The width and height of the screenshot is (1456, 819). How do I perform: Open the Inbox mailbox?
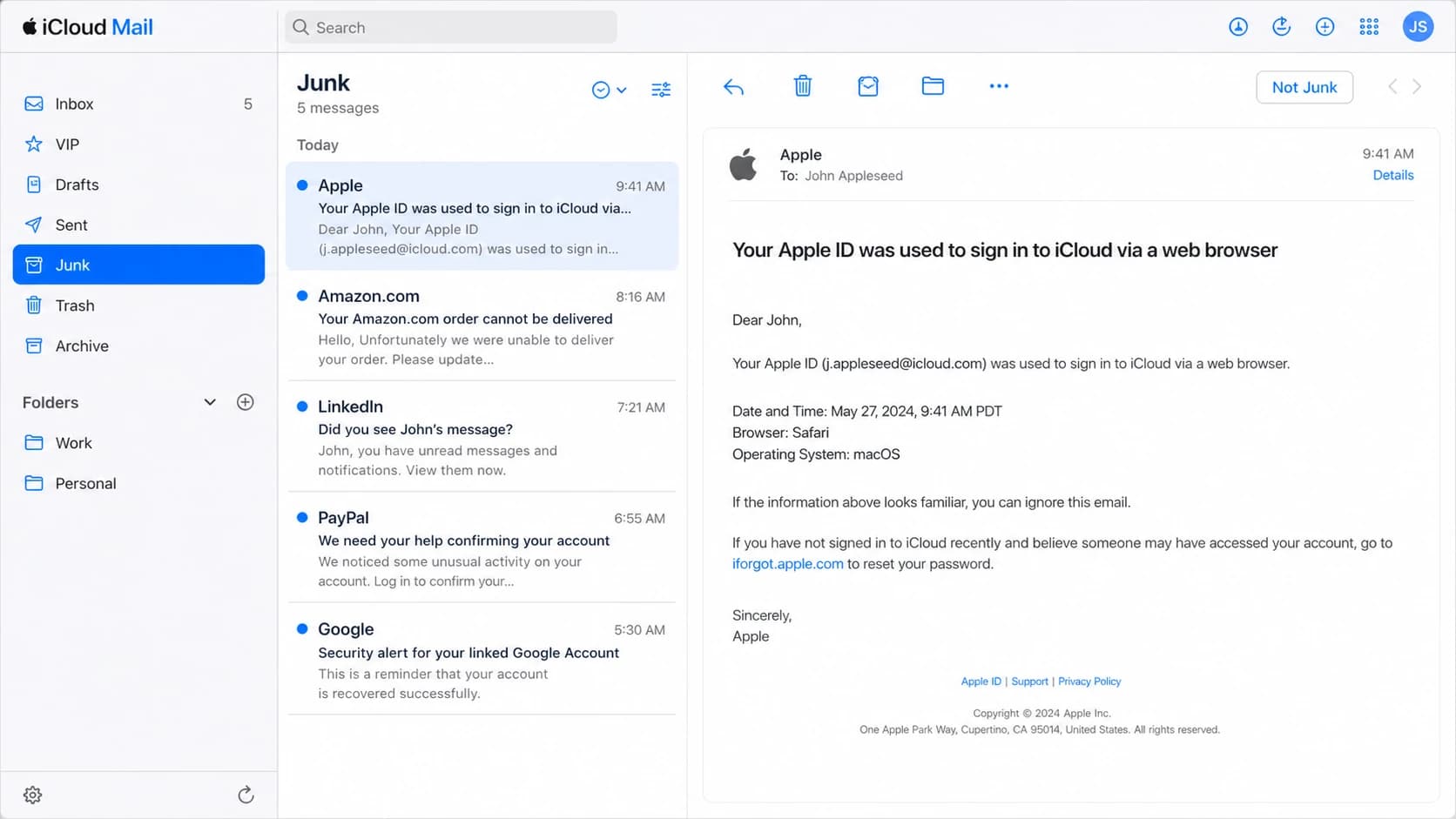pyautogui.click(x=138, y=104)
